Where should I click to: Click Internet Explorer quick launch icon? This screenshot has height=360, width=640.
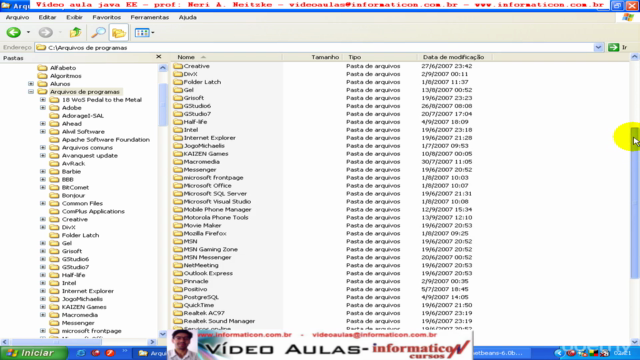pyautogui.click(x=81, y=353)
